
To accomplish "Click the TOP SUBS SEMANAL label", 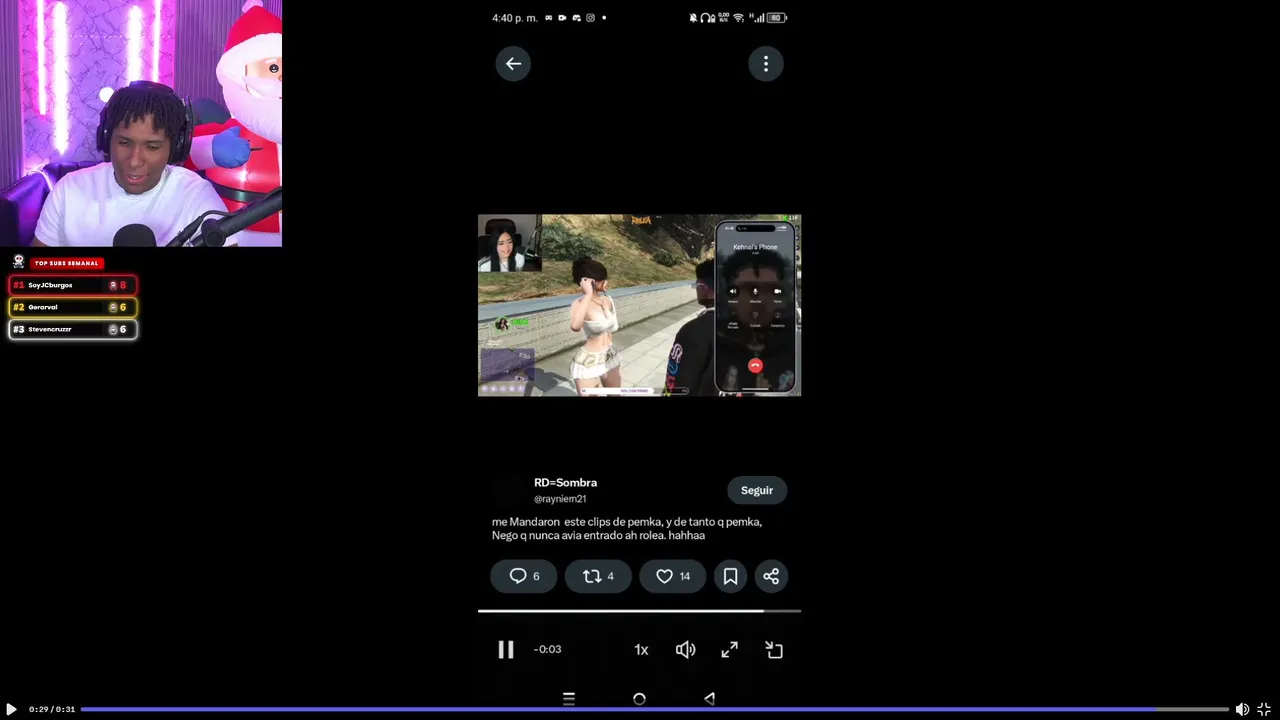I will tap(67, 263).
